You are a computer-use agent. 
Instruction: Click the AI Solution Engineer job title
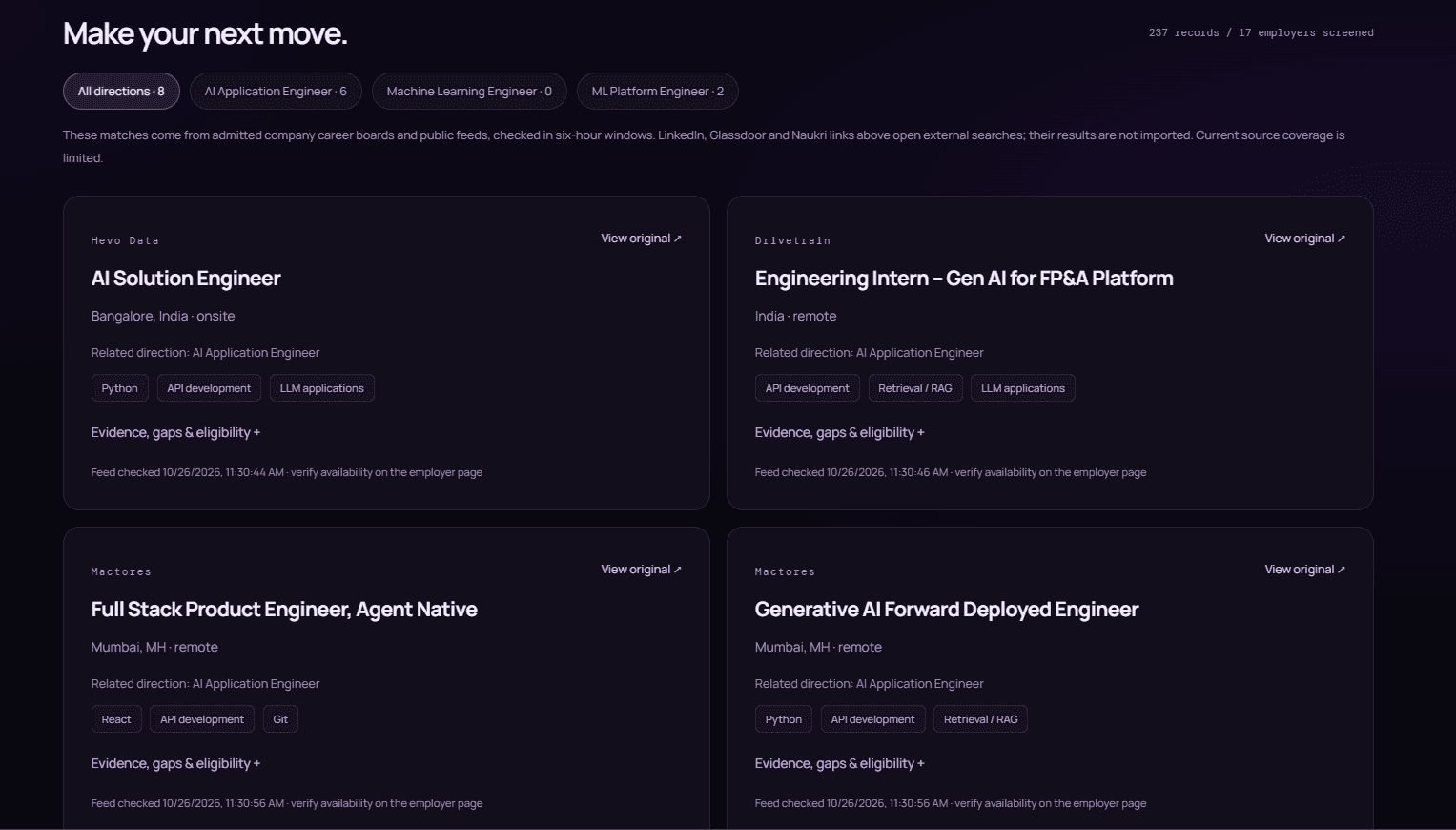click(186, 279)
